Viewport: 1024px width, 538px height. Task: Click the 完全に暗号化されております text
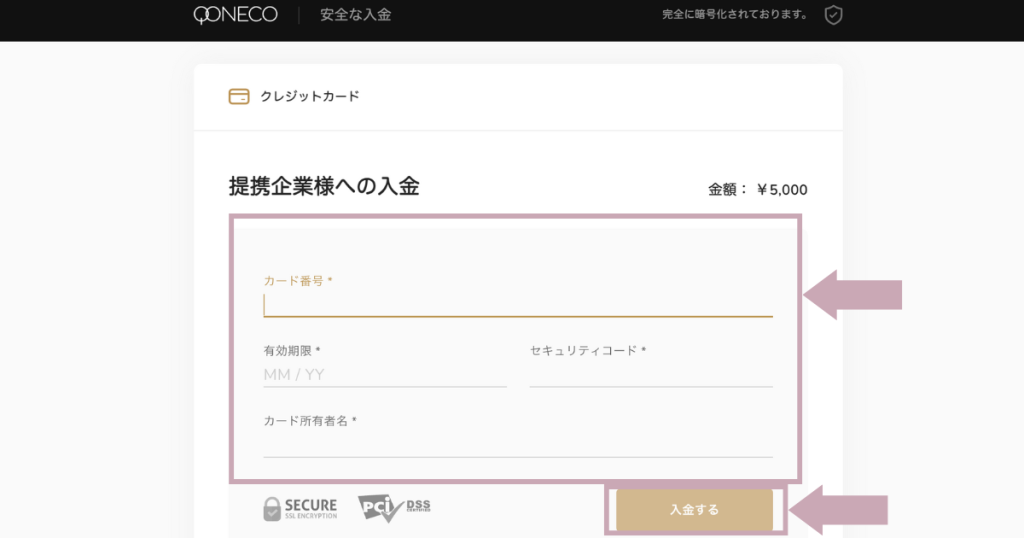(736, 14)
